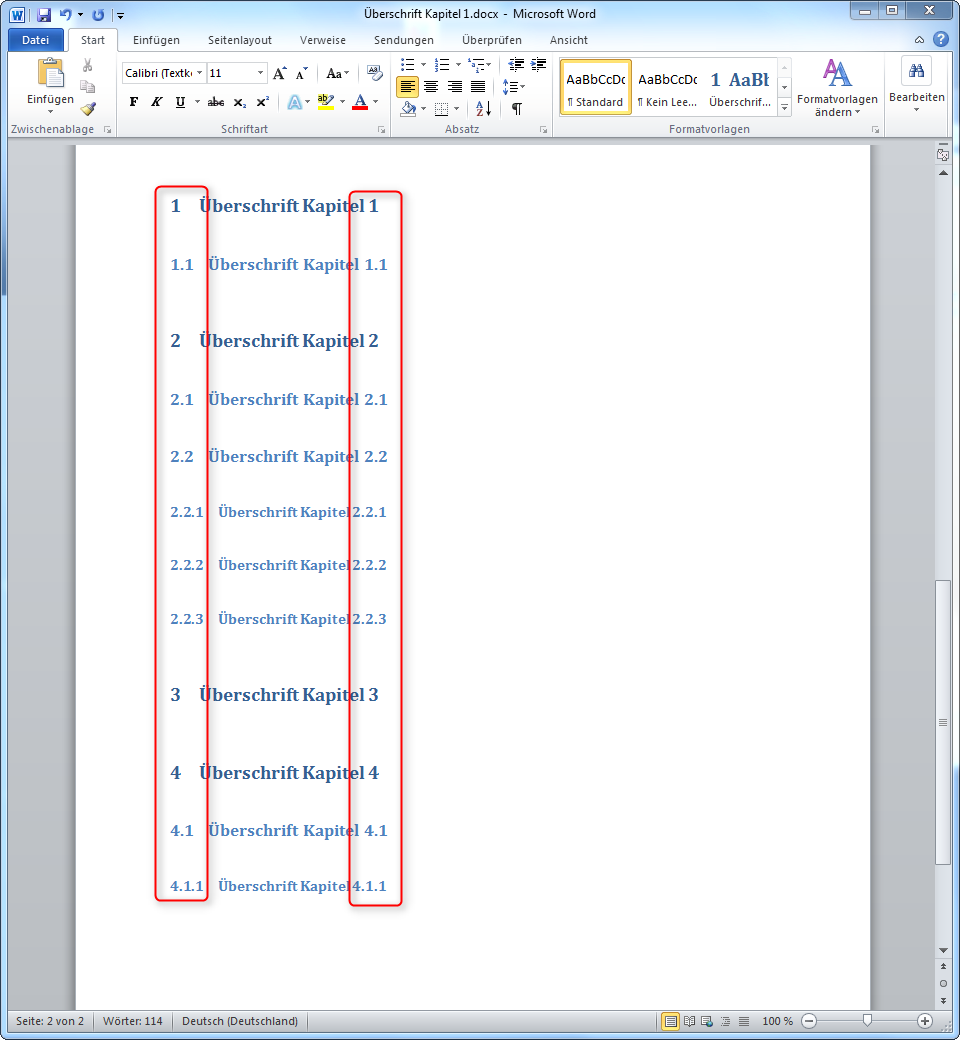
Task: Show paragraph marks with the pilcrow icon
Action: 517,109
